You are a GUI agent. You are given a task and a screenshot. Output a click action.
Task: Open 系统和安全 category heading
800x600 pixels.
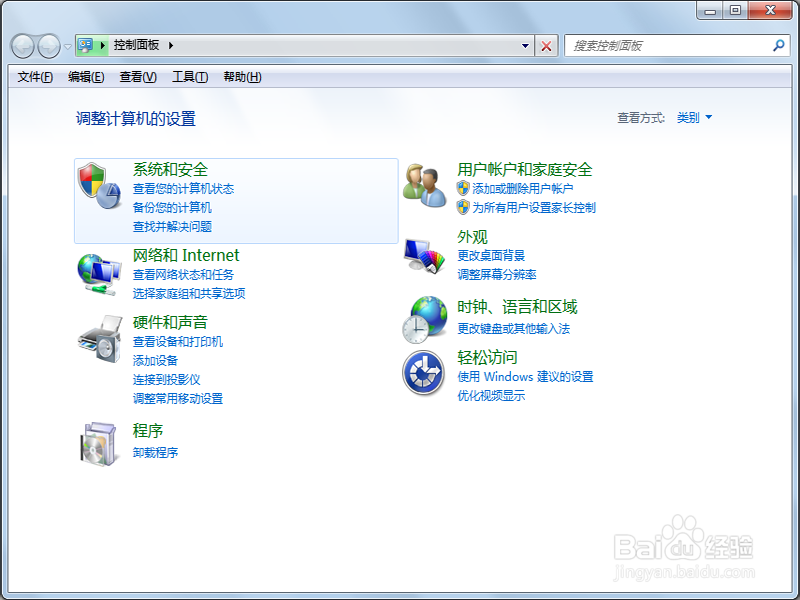tap(170, 169)
